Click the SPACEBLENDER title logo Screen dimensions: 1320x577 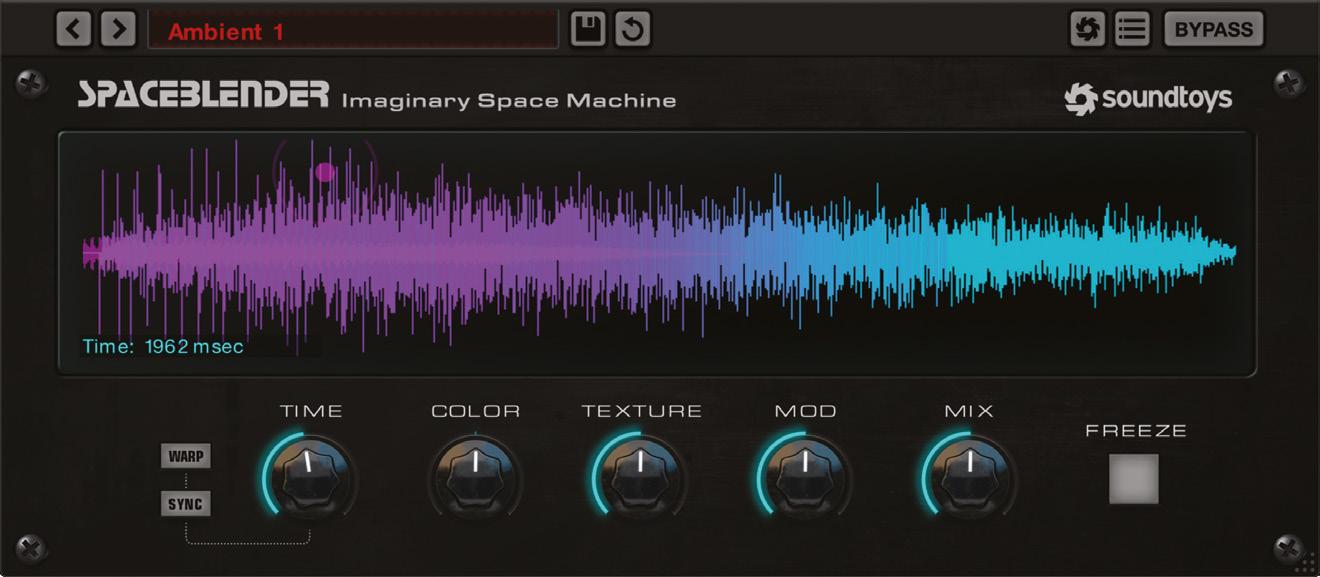203,95
